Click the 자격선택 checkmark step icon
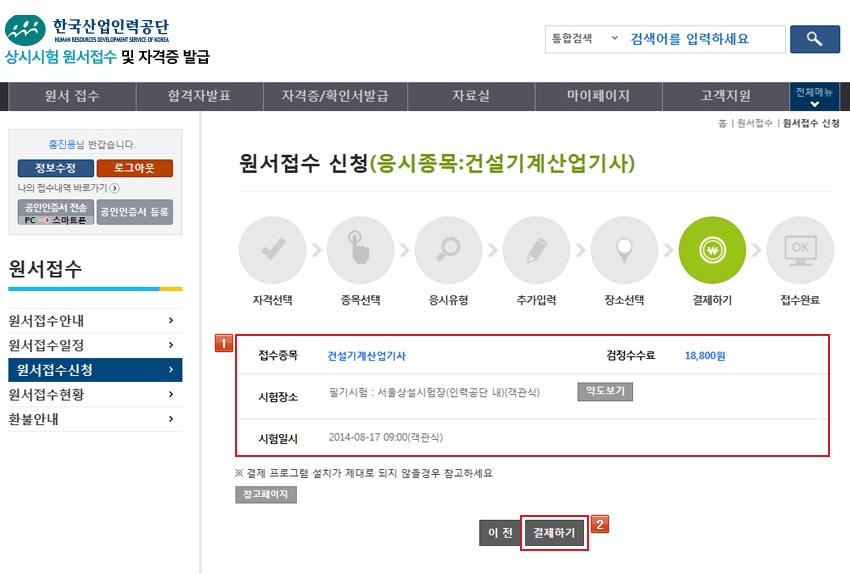 click(272, 250)
